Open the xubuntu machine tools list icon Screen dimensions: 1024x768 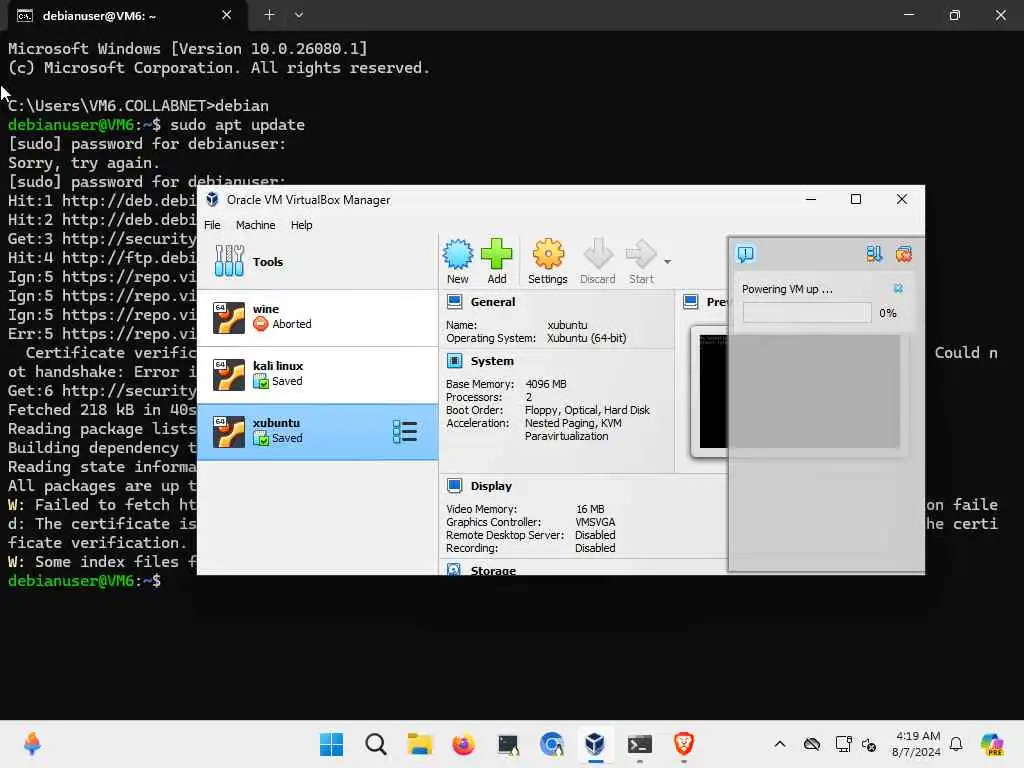404,432
